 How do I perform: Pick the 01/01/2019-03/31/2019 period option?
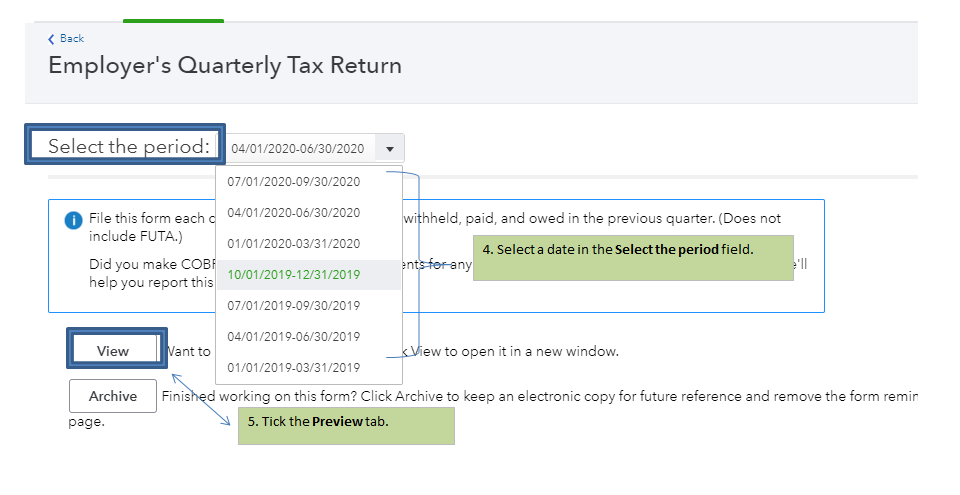[x=293, y=368]
